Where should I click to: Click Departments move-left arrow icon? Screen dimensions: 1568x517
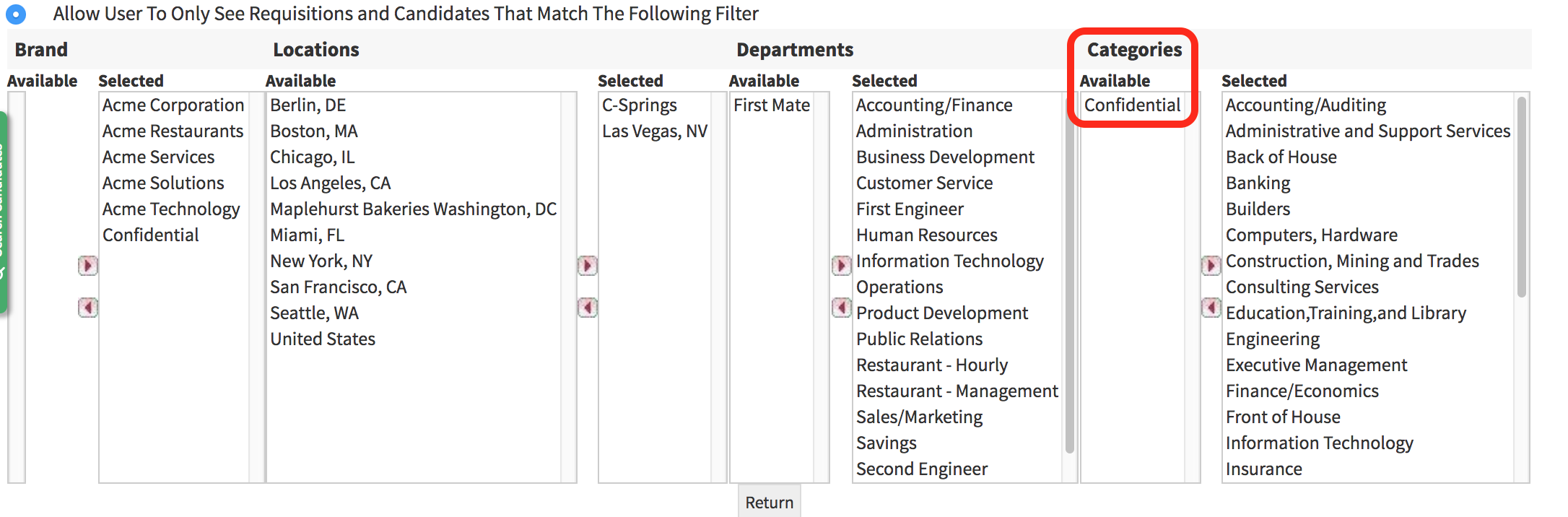841,308
